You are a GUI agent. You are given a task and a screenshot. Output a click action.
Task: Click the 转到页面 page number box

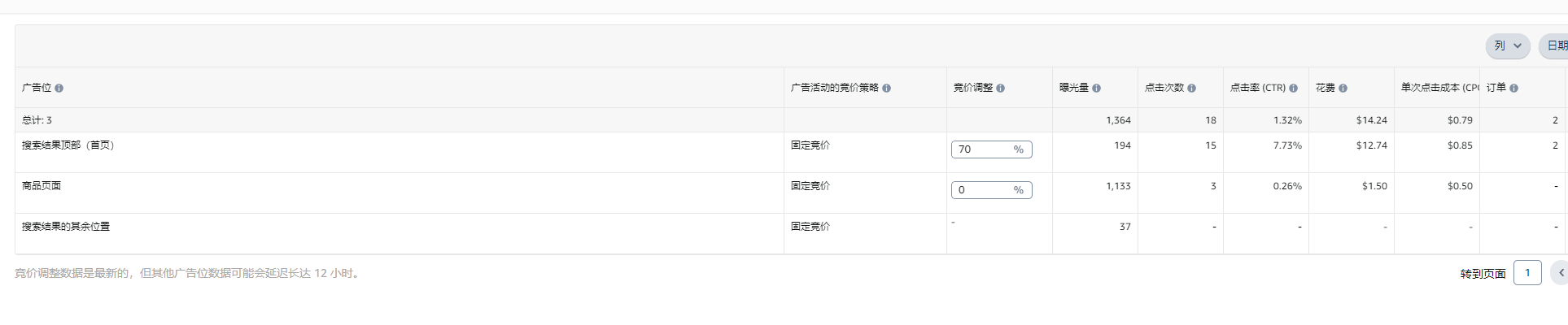coord(1527,273)
